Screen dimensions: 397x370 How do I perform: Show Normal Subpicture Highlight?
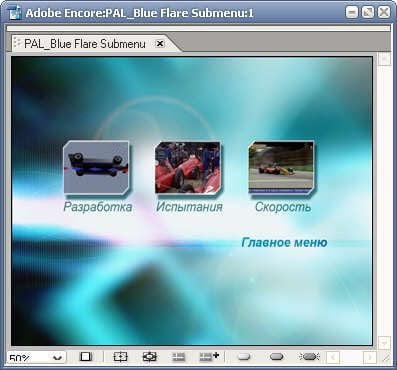click(244, 357)
